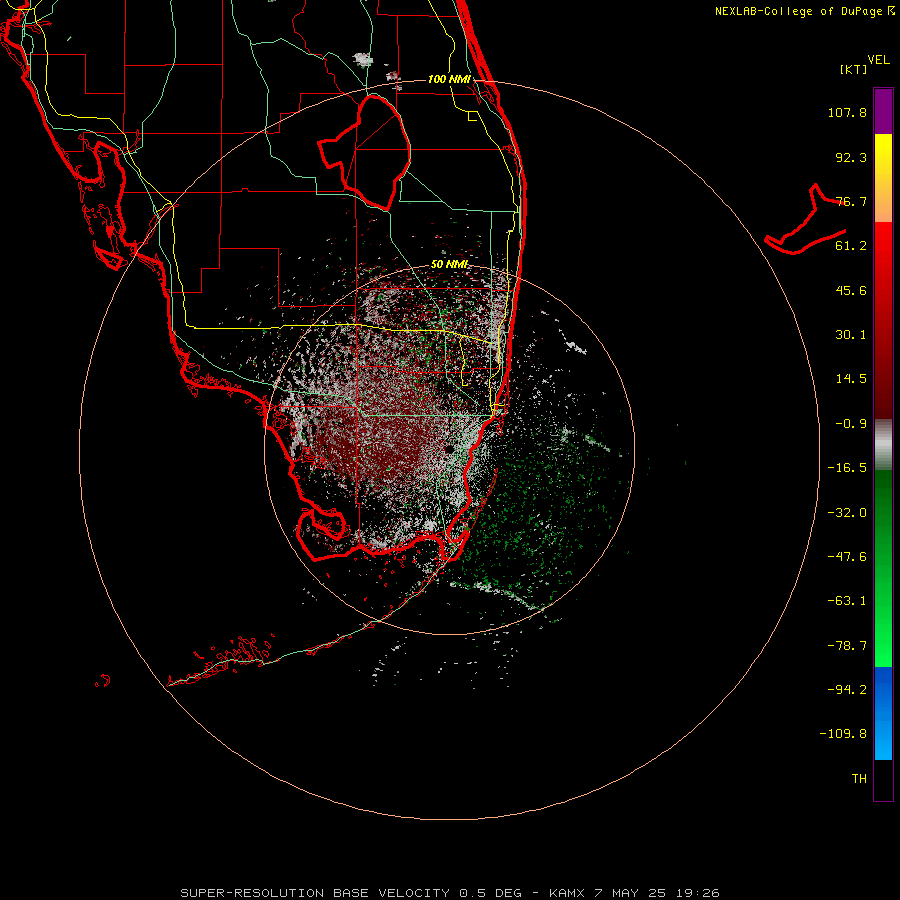Viewport: 900px width, 900px height.
Task: Click the gray near-zero segment of color bar
Action: coord(883,445)
